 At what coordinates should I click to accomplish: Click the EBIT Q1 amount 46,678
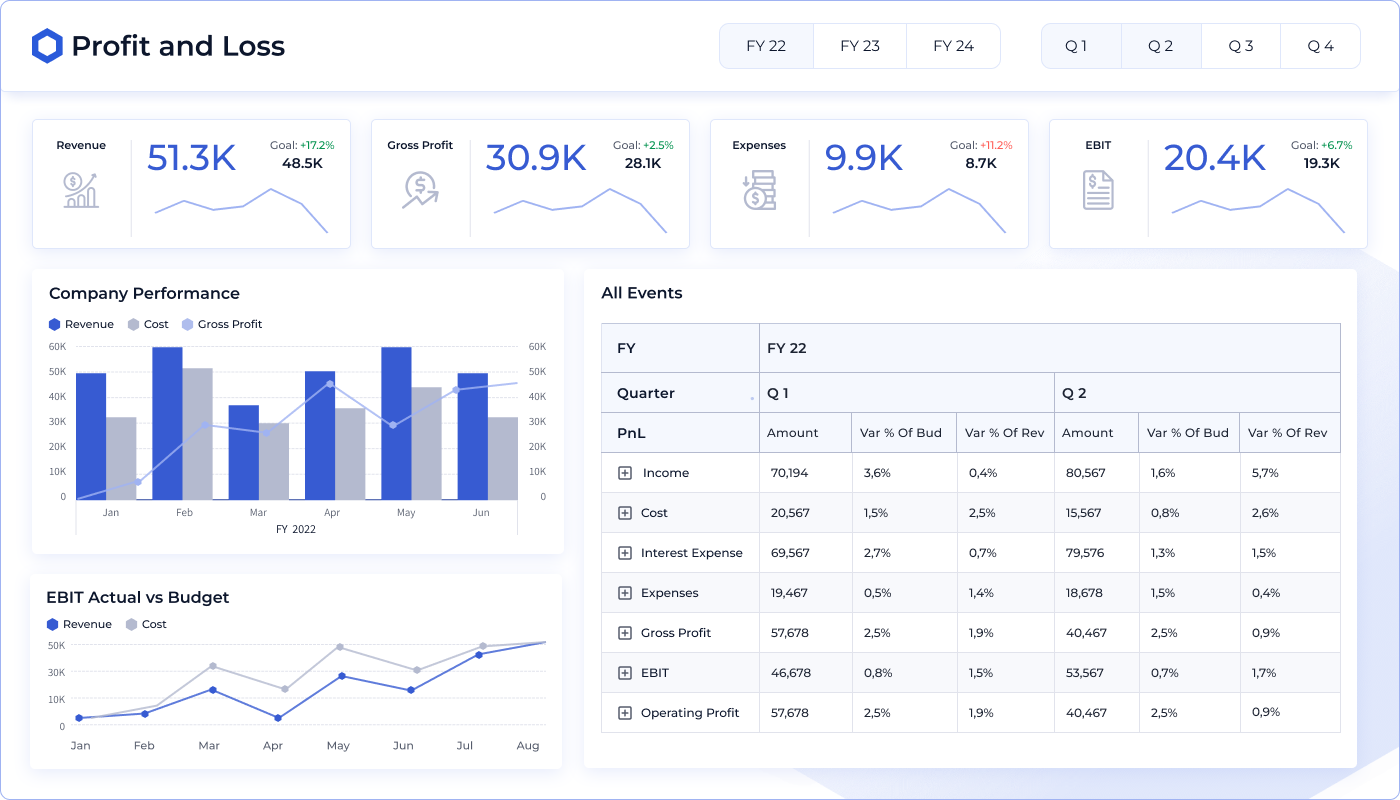coord(791,673)
